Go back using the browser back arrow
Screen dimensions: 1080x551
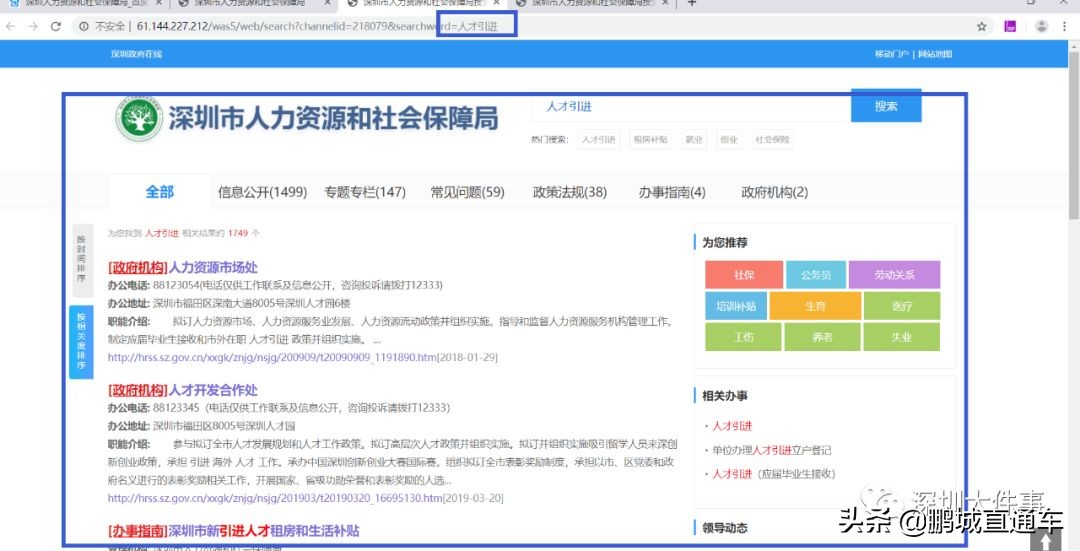pyautogui.click(x=10, y=27)
